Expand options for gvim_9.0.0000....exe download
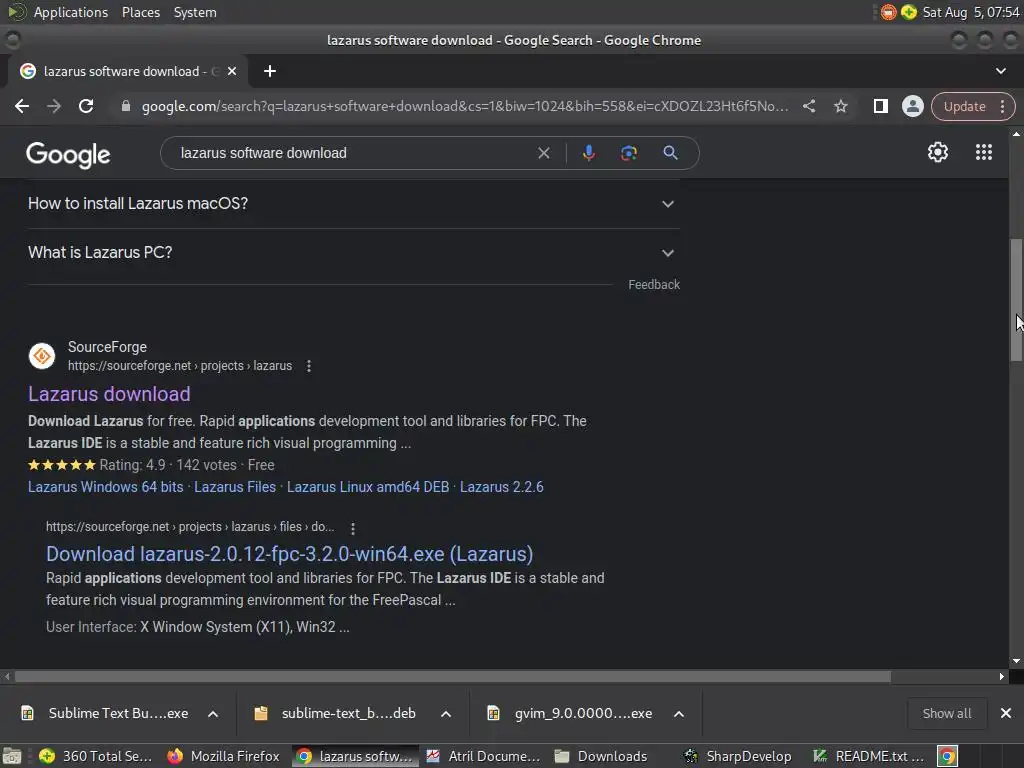Viewport: 1024px width, 768px height. click(x=679, y=714)
